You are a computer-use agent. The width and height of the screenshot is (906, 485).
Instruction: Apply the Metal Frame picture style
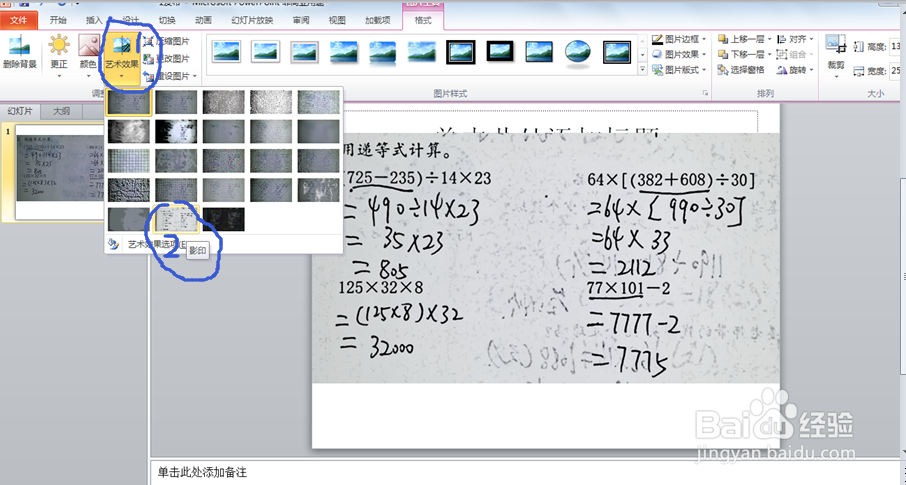tap(305, 52)
